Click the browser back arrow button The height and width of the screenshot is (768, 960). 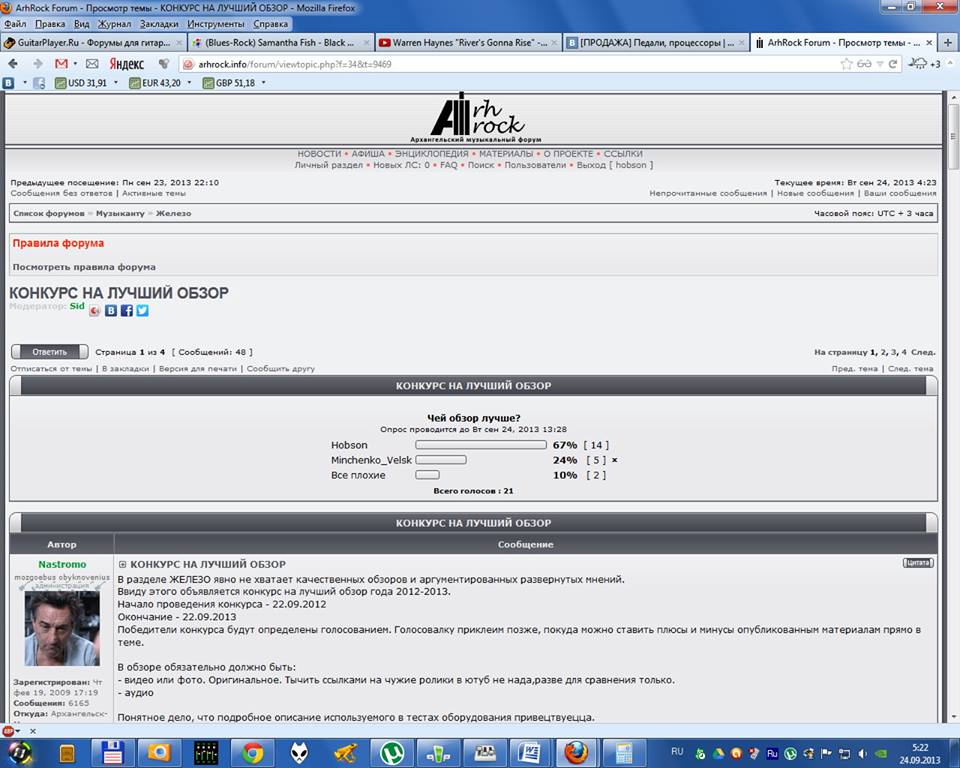tap(13, 64)
